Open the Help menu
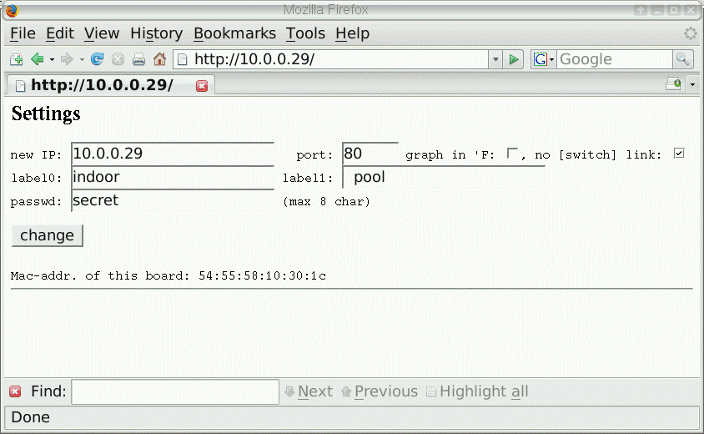This screenshot has width=704, height=434. [352, 34]
